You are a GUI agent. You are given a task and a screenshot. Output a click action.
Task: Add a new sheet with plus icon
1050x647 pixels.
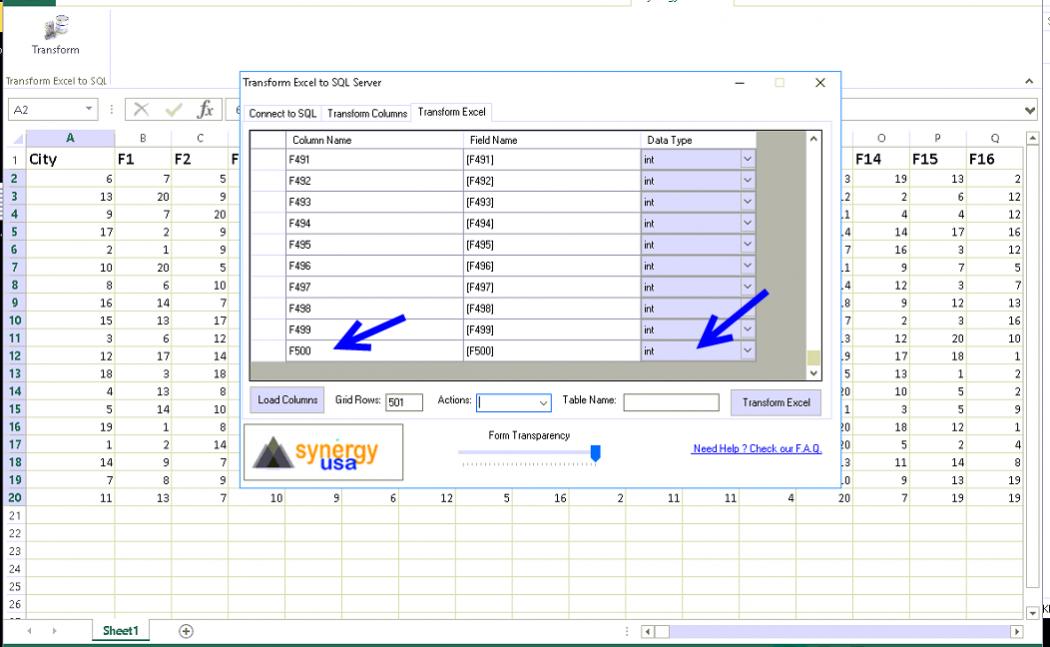pos(186,631)
